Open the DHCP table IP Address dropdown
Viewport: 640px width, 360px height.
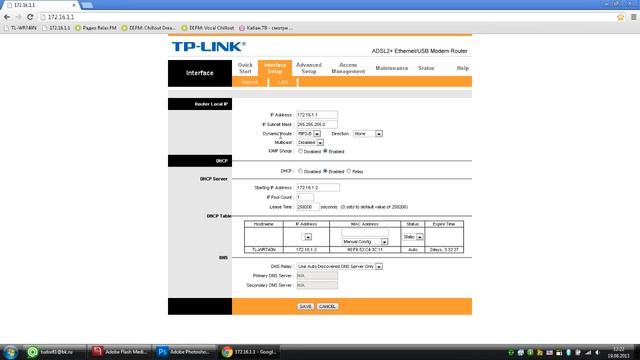pos(307,237)
